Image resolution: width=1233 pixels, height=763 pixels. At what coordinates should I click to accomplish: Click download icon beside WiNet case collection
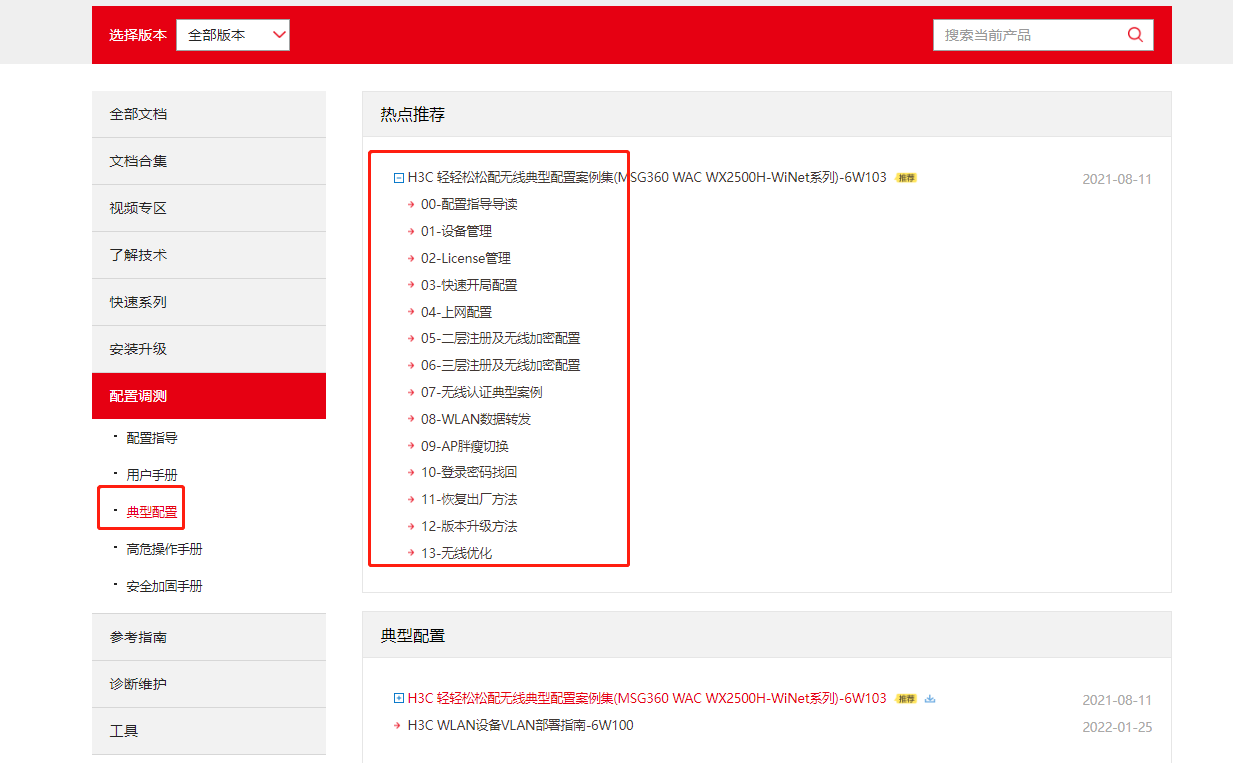pyautogui.click(x=930, y=699)
